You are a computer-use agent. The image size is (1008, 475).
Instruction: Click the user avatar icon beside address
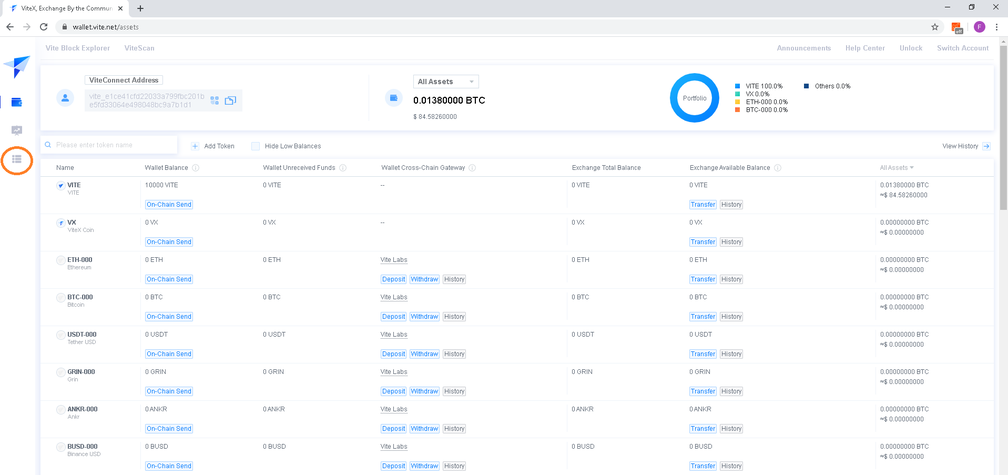[x=64, y=98]
